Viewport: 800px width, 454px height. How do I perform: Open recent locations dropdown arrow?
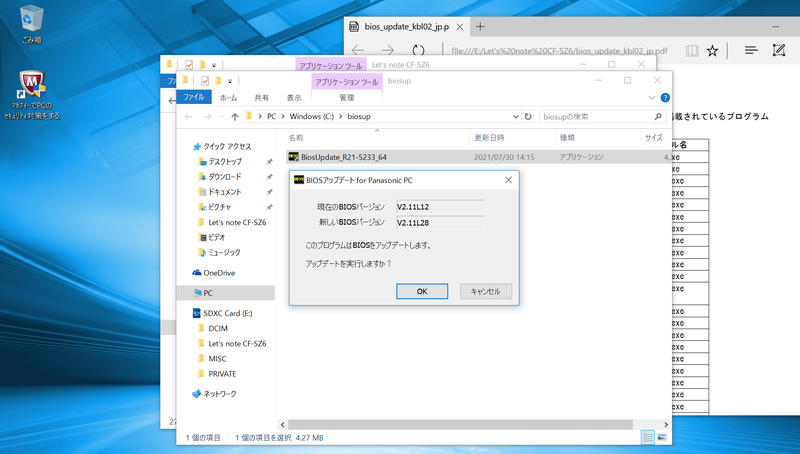point(221,117)
